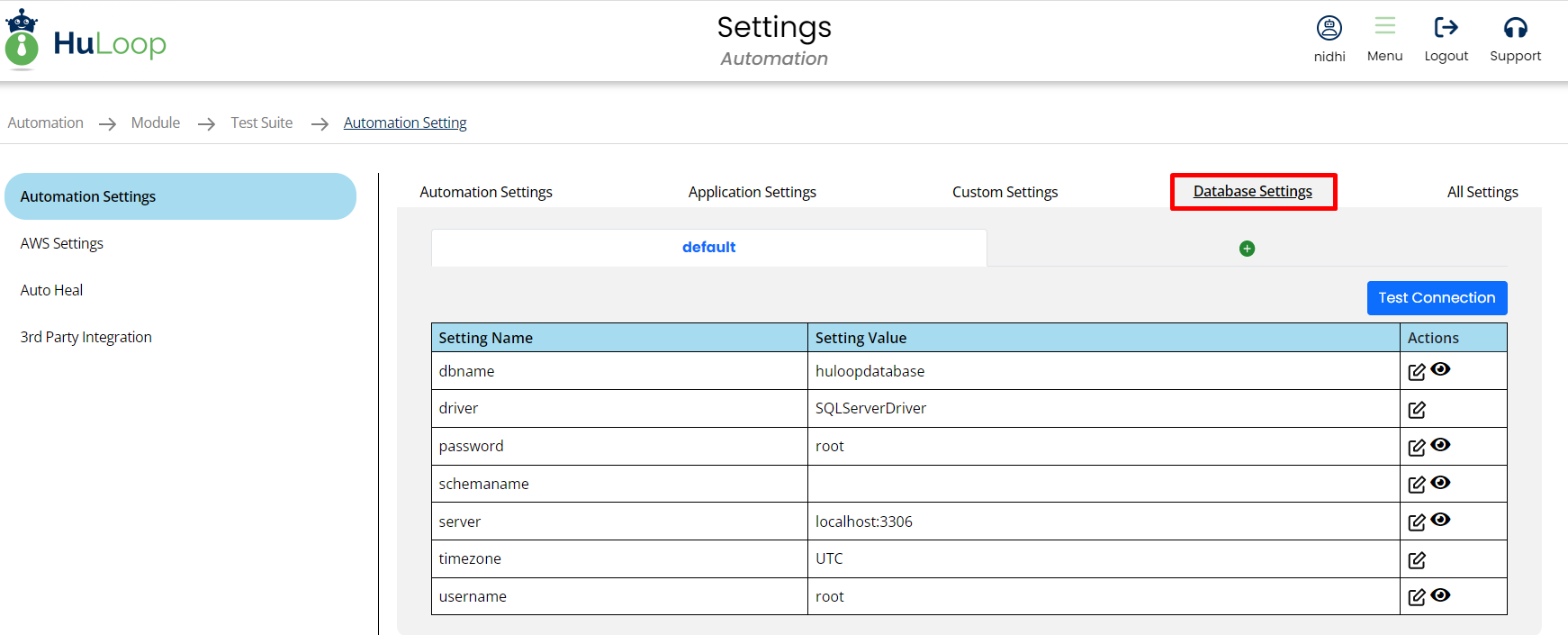Open the hamburger Menu icon
The image size is (1568, 635).
(1384, 26)
